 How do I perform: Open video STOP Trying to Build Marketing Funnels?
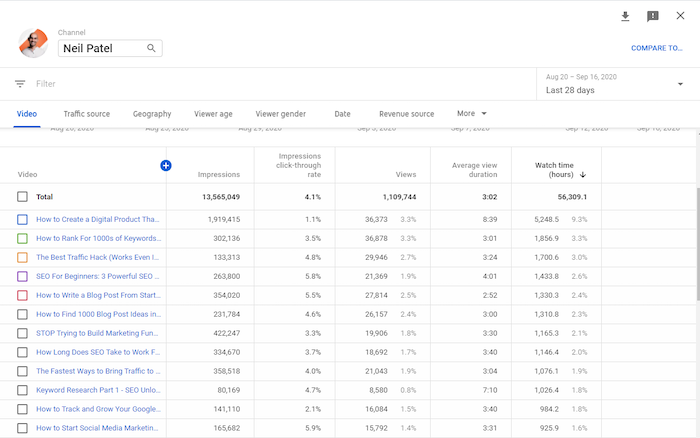pos(97,334)
